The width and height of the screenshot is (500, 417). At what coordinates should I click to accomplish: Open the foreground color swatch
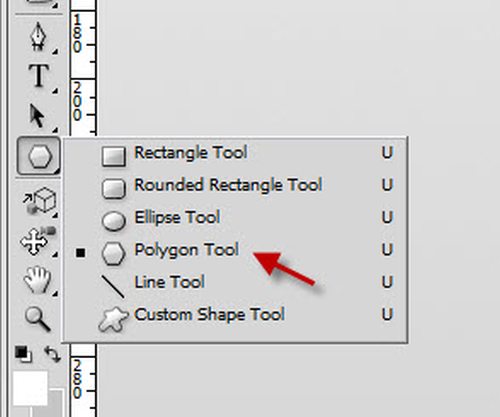(30, 388)
